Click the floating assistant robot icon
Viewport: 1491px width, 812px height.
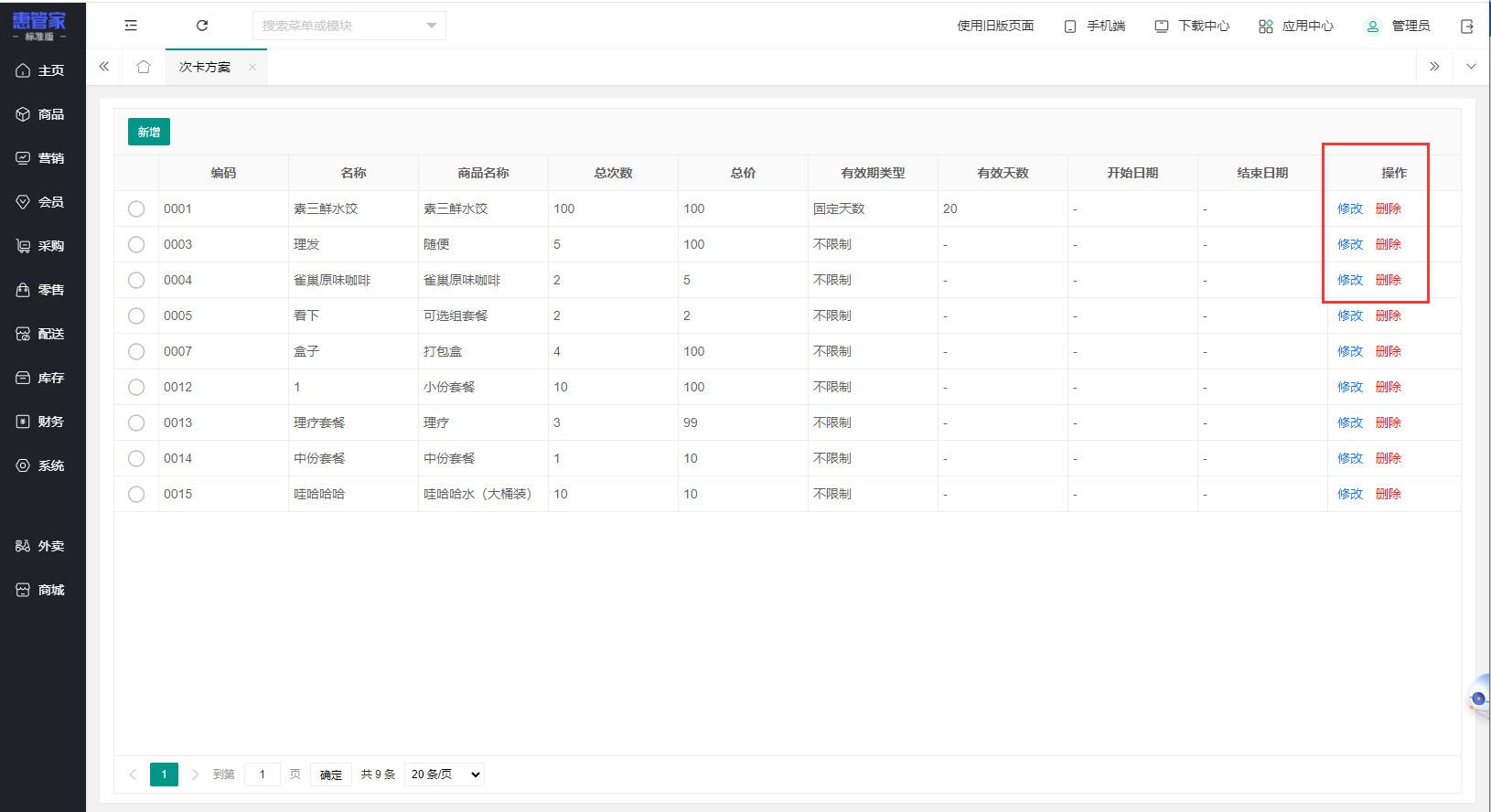tap(1479, 699)
